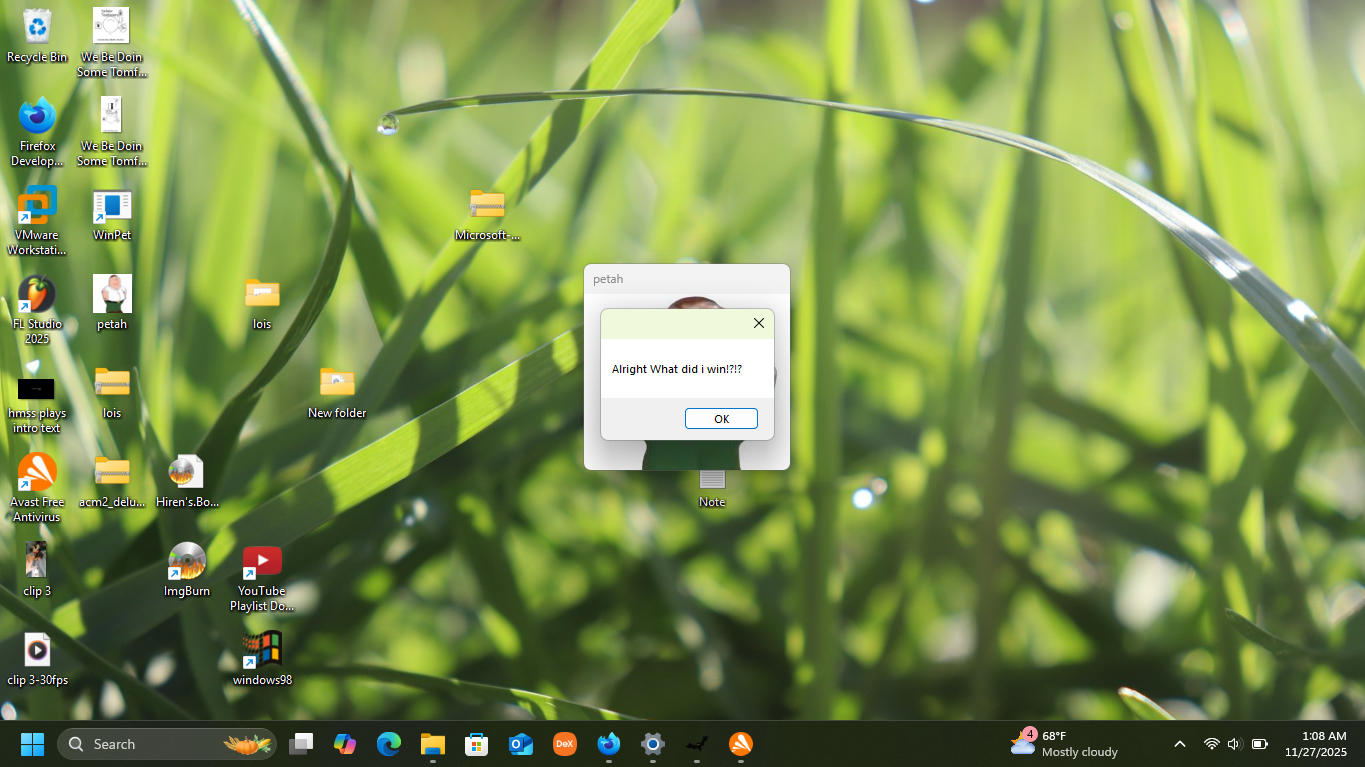
Task: Select the Firefox Developer desktop shortcut
Action: pyautogui.click(x=37, y=132)
